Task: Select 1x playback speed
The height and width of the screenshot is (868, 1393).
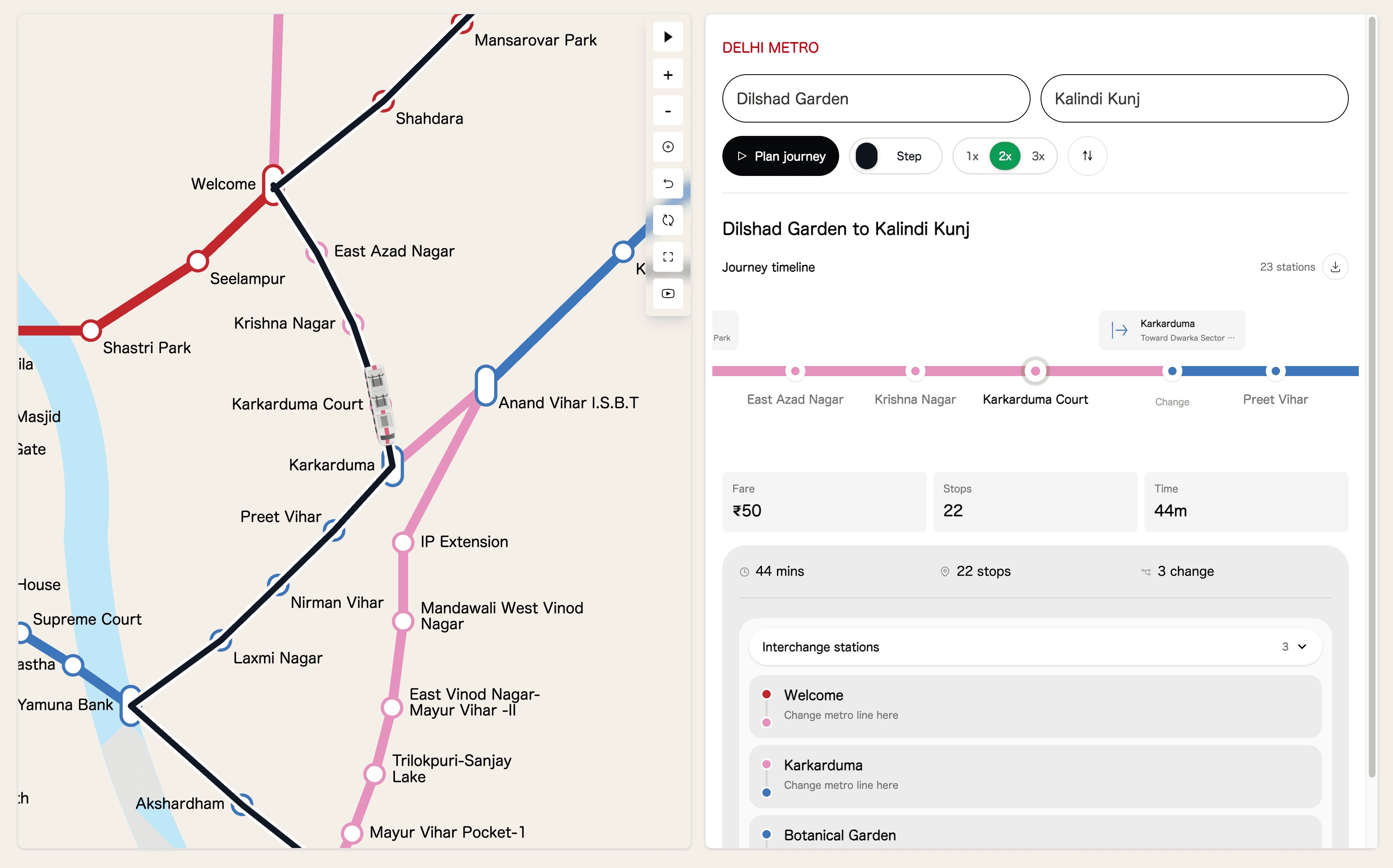Action: pyautogui.click(x=971, y=156)
